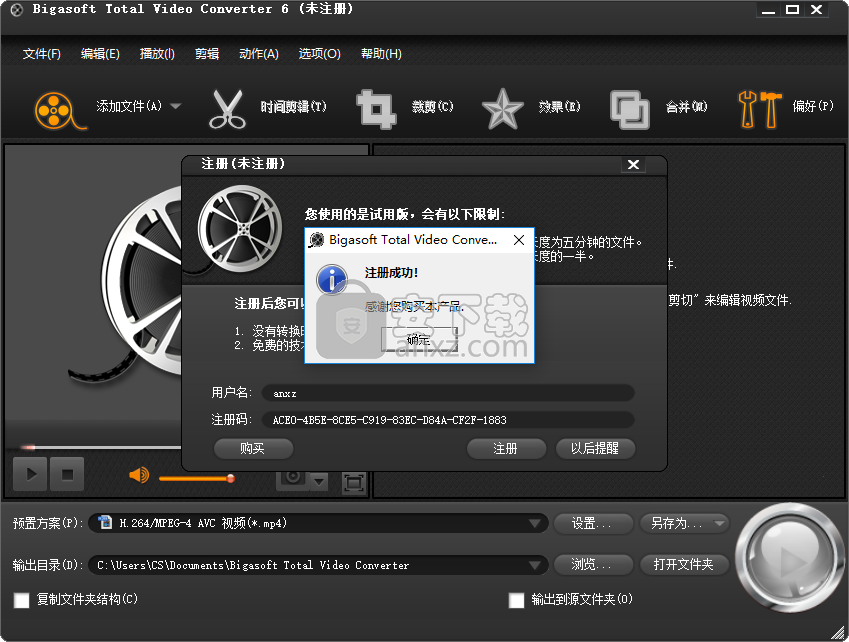The width and height of the screenshot is (849, 642).
Task: Click the 偏好(P) toolbar label
Action: click(813, 106)
